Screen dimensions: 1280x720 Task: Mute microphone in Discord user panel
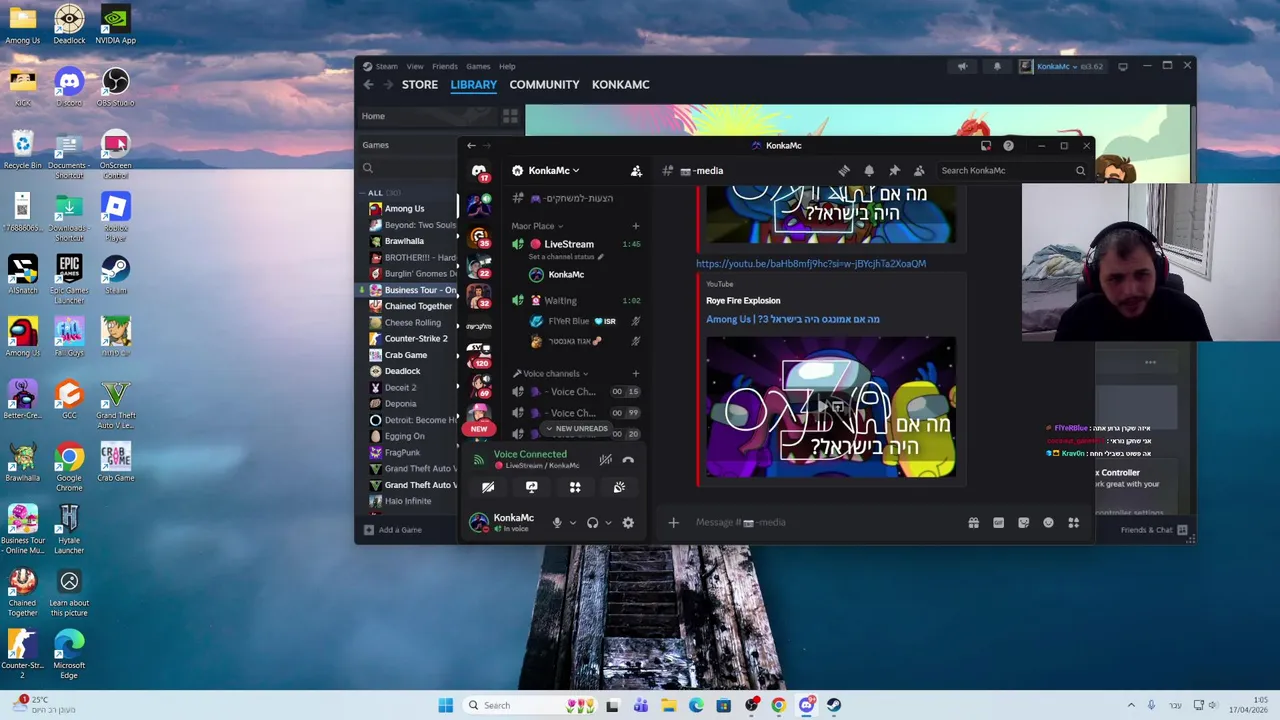click(557, 522)
